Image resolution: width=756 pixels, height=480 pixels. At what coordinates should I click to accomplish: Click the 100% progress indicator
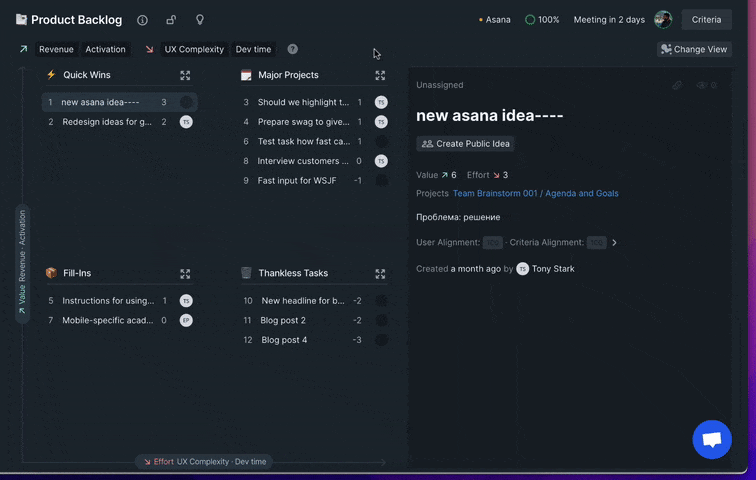[542, 20]
